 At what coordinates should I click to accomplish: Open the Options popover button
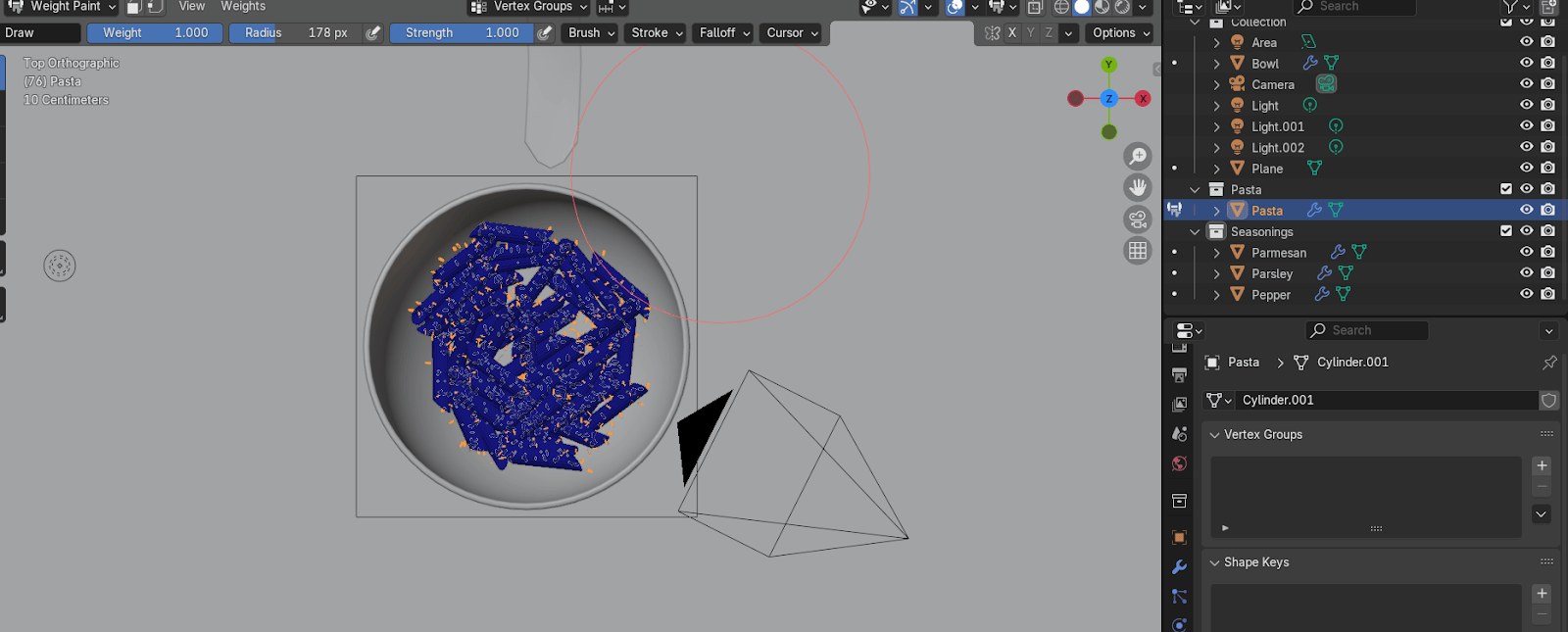coord(1121,32)
